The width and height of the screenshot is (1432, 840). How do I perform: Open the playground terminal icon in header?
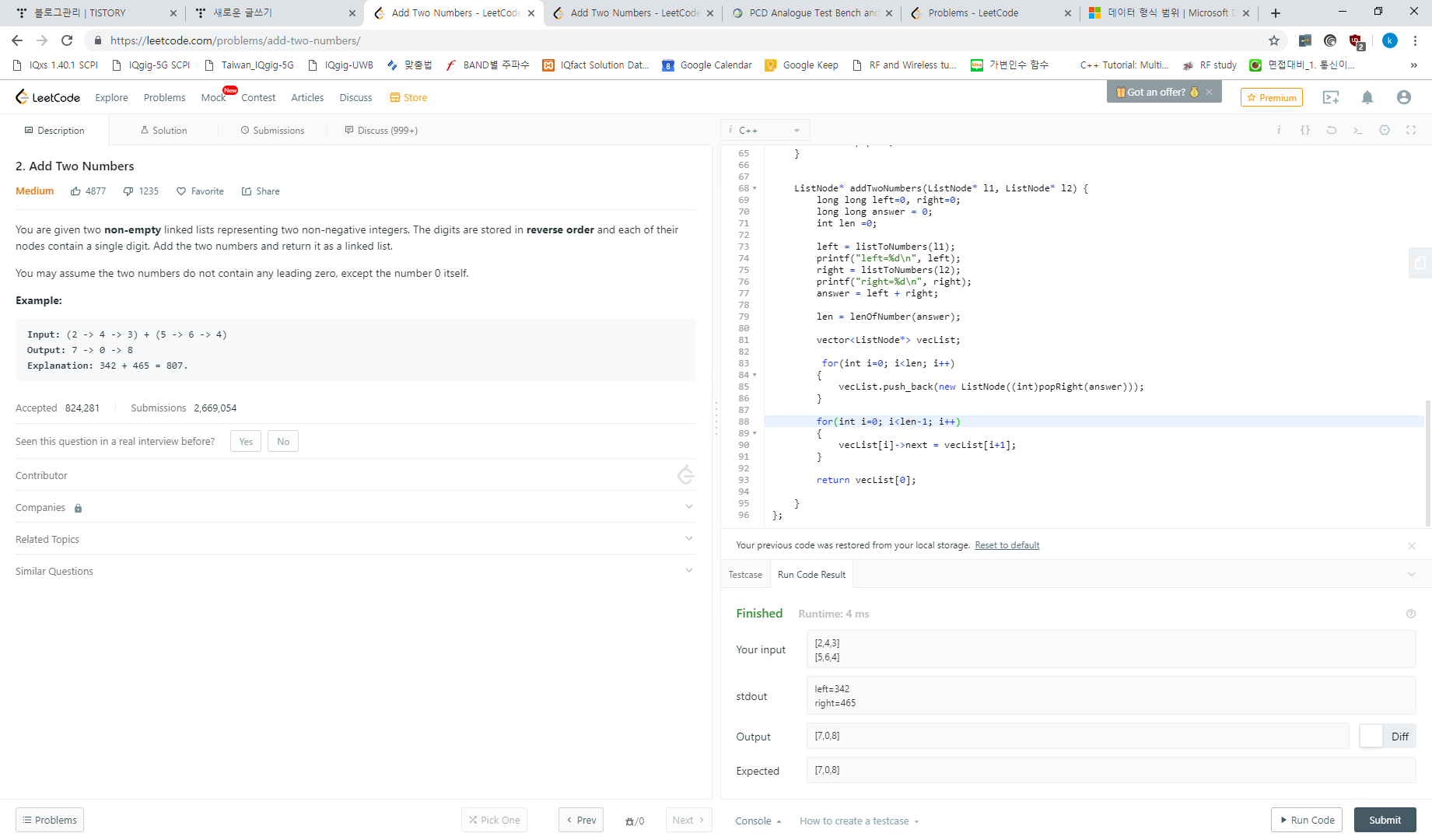1331,97
